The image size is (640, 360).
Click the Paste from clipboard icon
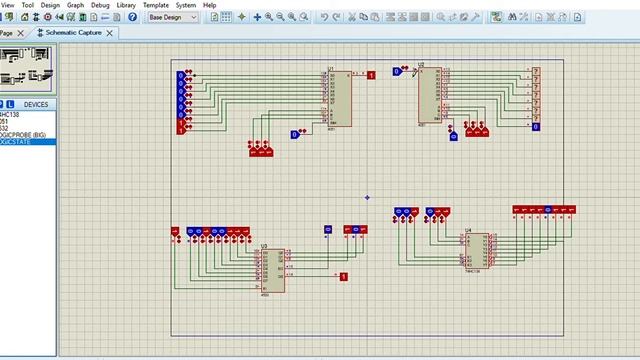(x=375, y=17)
